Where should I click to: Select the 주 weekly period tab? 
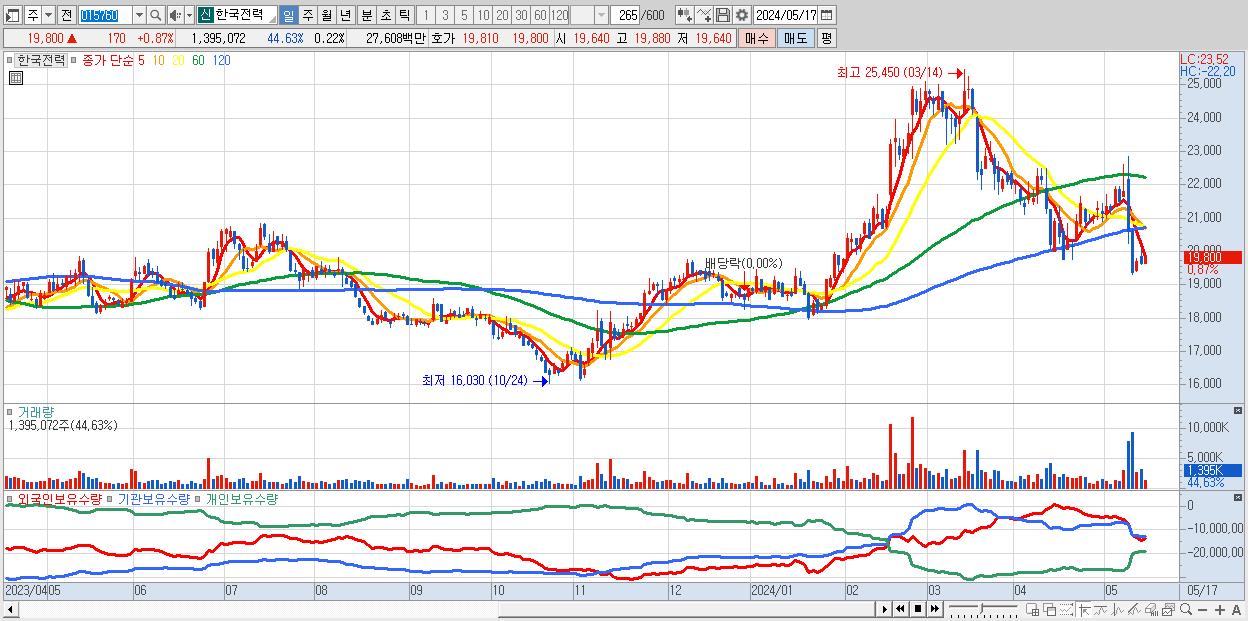(307, 15)
